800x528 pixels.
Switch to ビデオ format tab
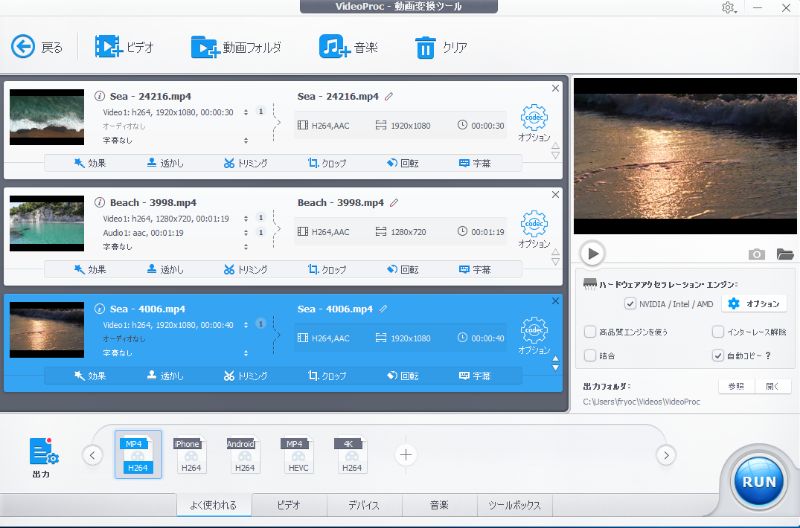(x=289, y=505)
